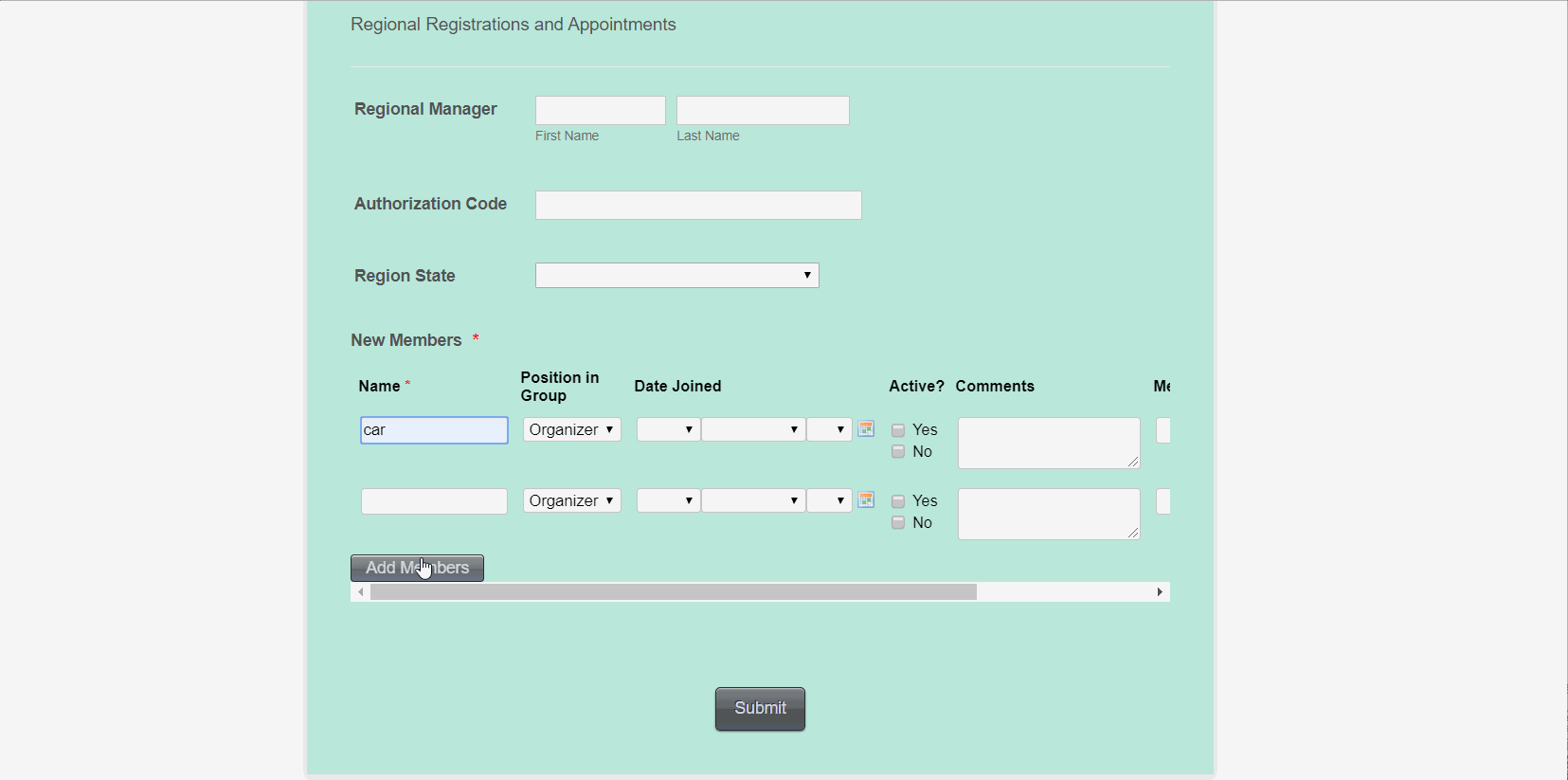Expand second row Position in Group dropdown
The image size is (1568, 780).
point(571,501)
